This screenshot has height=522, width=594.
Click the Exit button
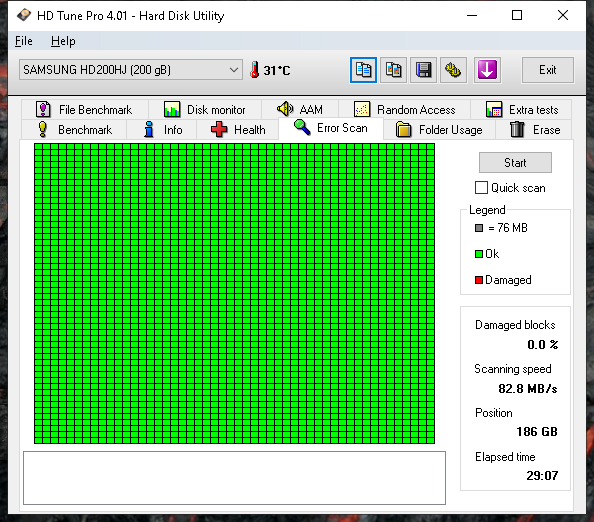(x=548, y=70)
